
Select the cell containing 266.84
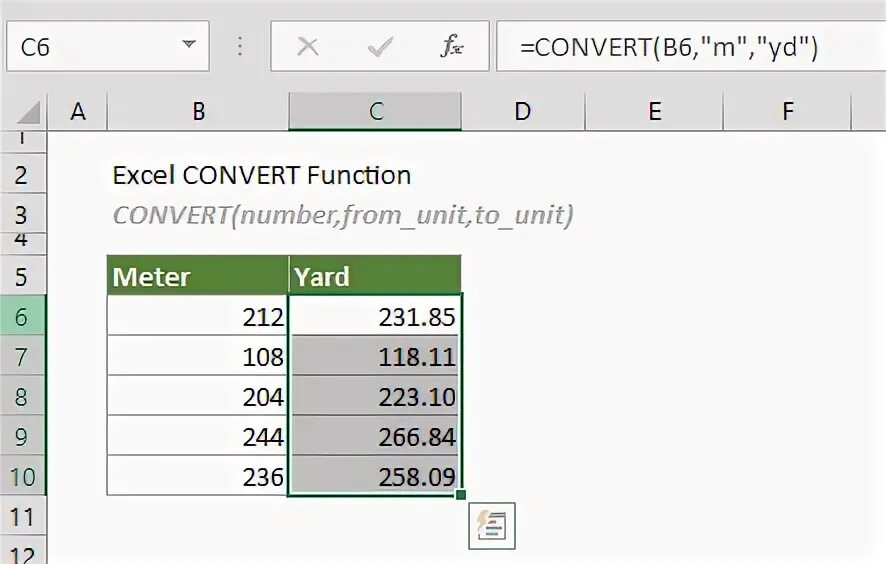[375, 436]
